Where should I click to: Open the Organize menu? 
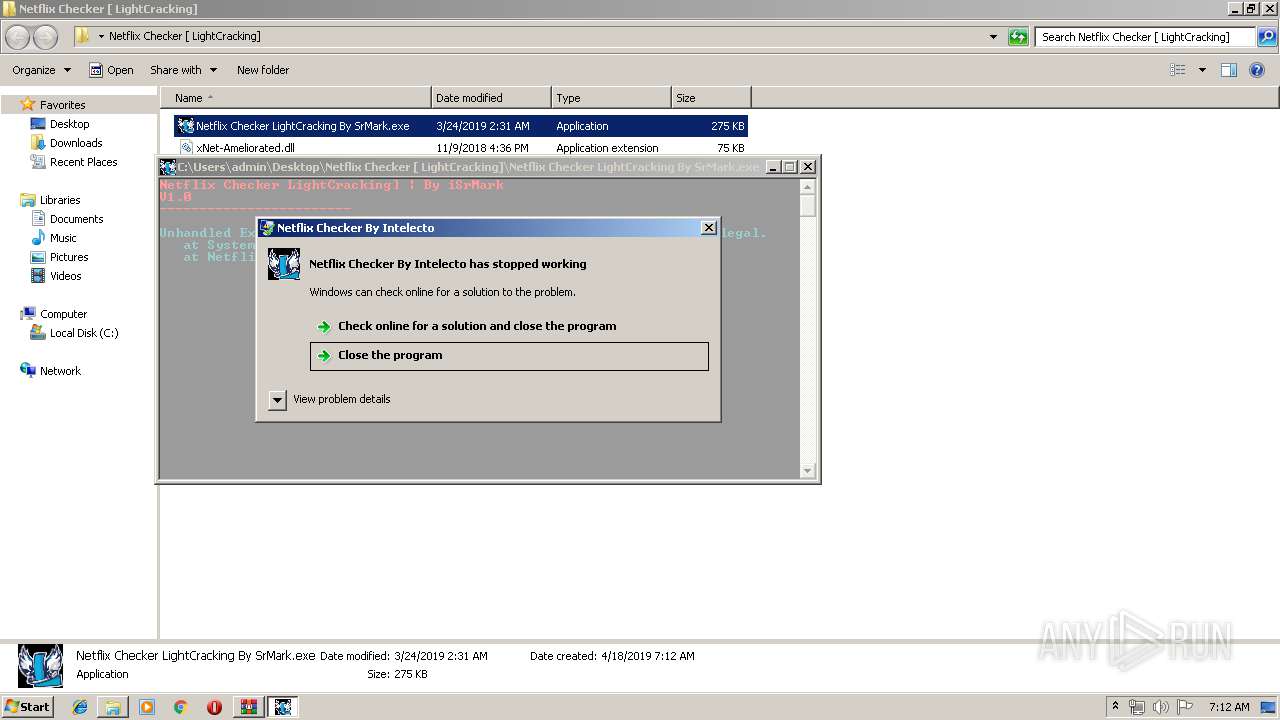[42, 70]
